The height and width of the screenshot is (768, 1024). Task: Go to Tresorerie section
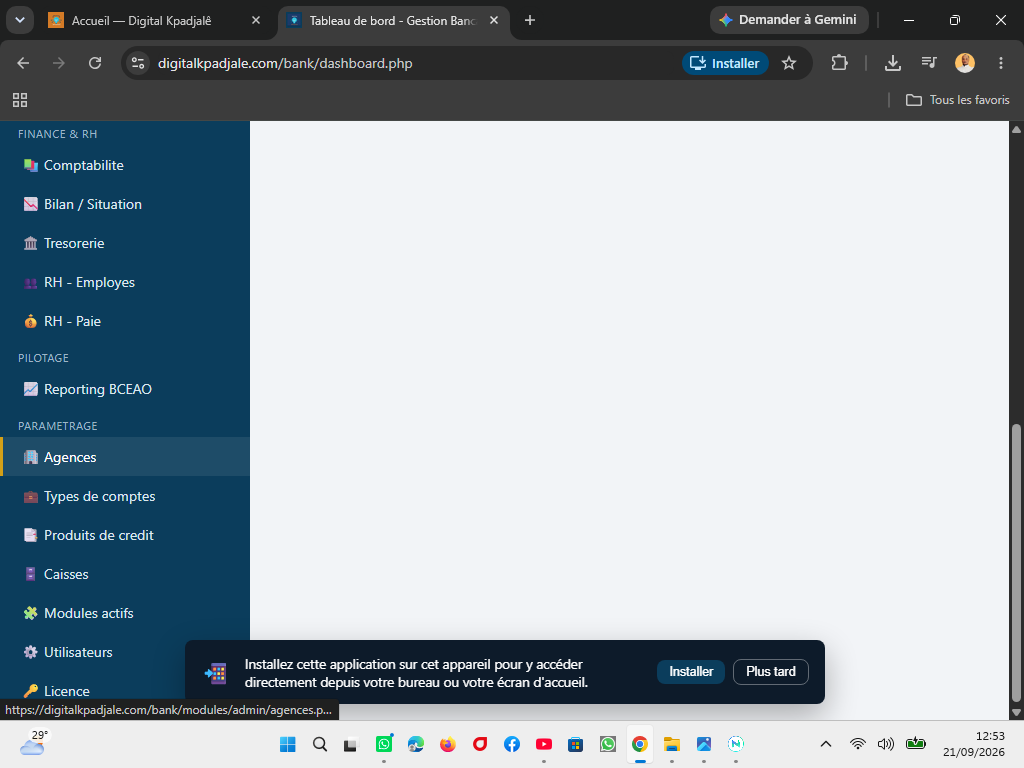tap(125, 244)
